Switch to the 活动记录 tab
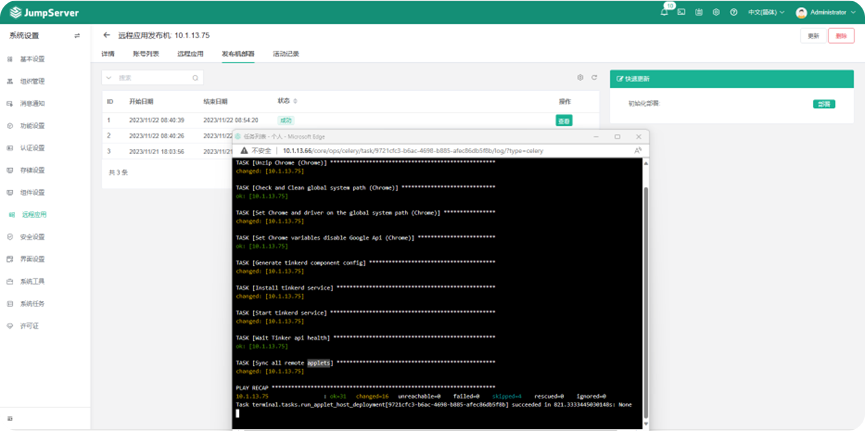The width and height of the screenshot is (865, 431). click(286, 54)
